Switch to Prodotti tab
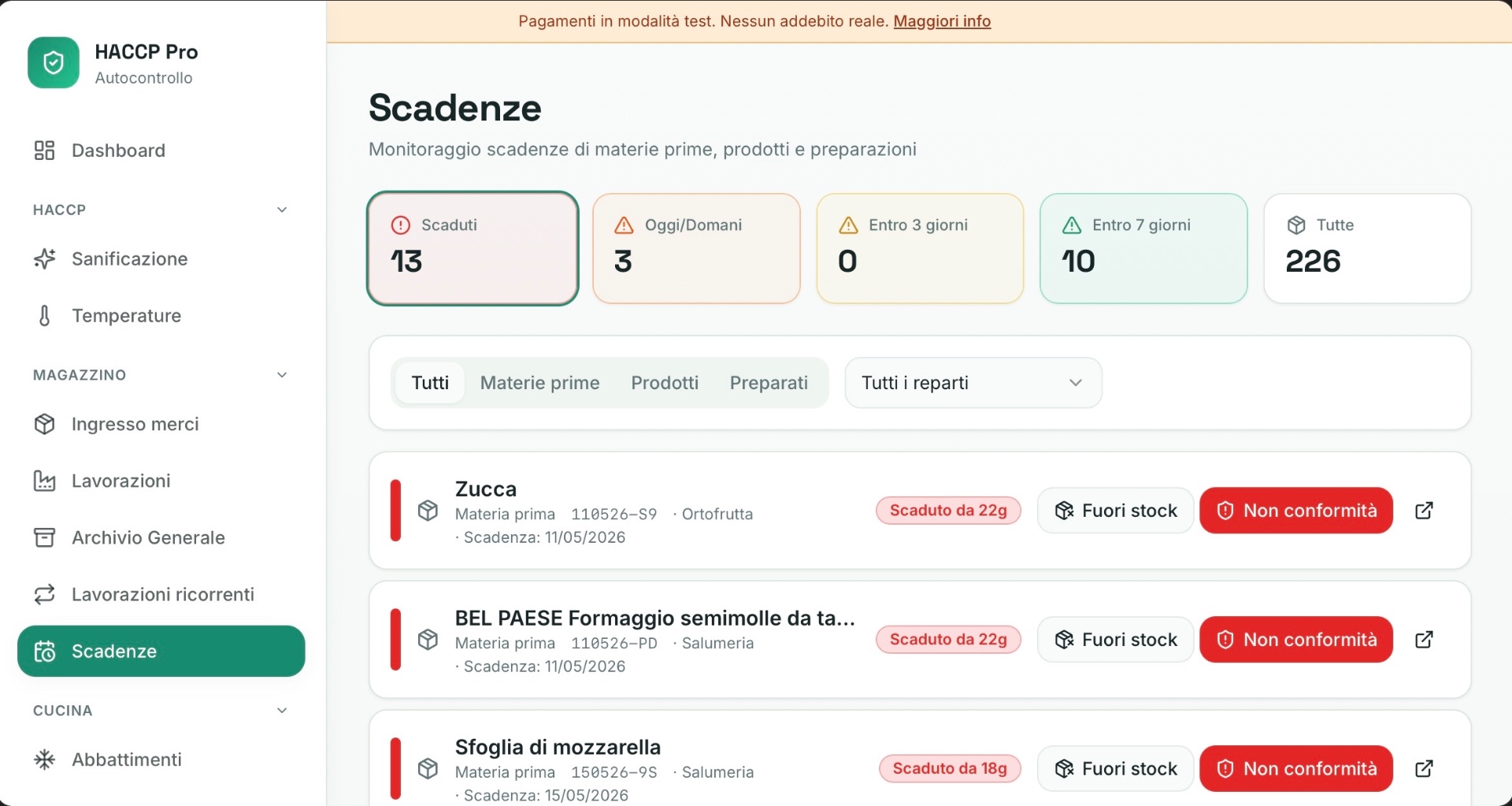1512x806 pixels. click(665, 383)
